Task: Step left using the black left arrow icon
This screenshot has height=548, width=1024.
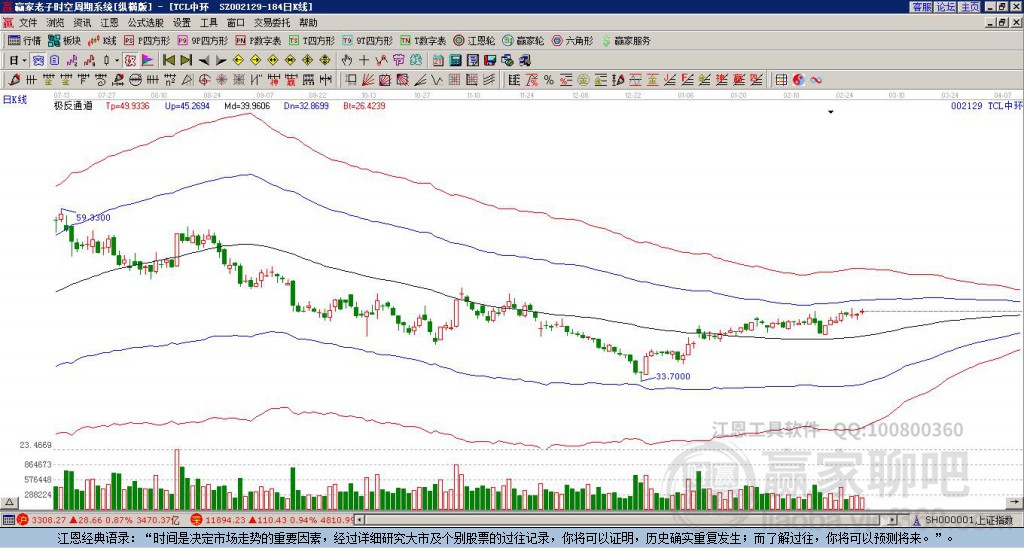Action: (x=203, y=61)
